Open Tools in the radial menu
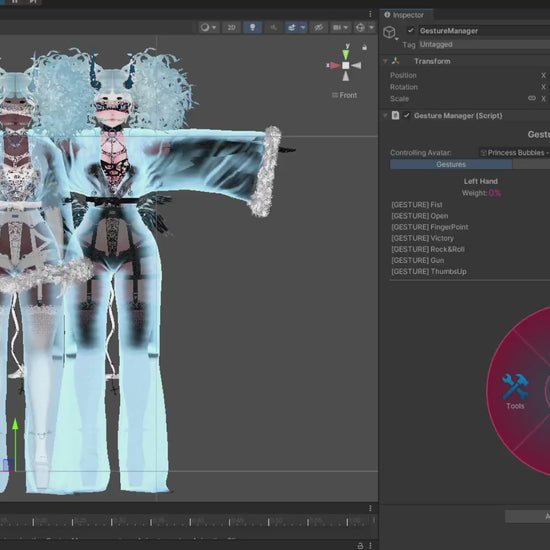 point(515,391)
